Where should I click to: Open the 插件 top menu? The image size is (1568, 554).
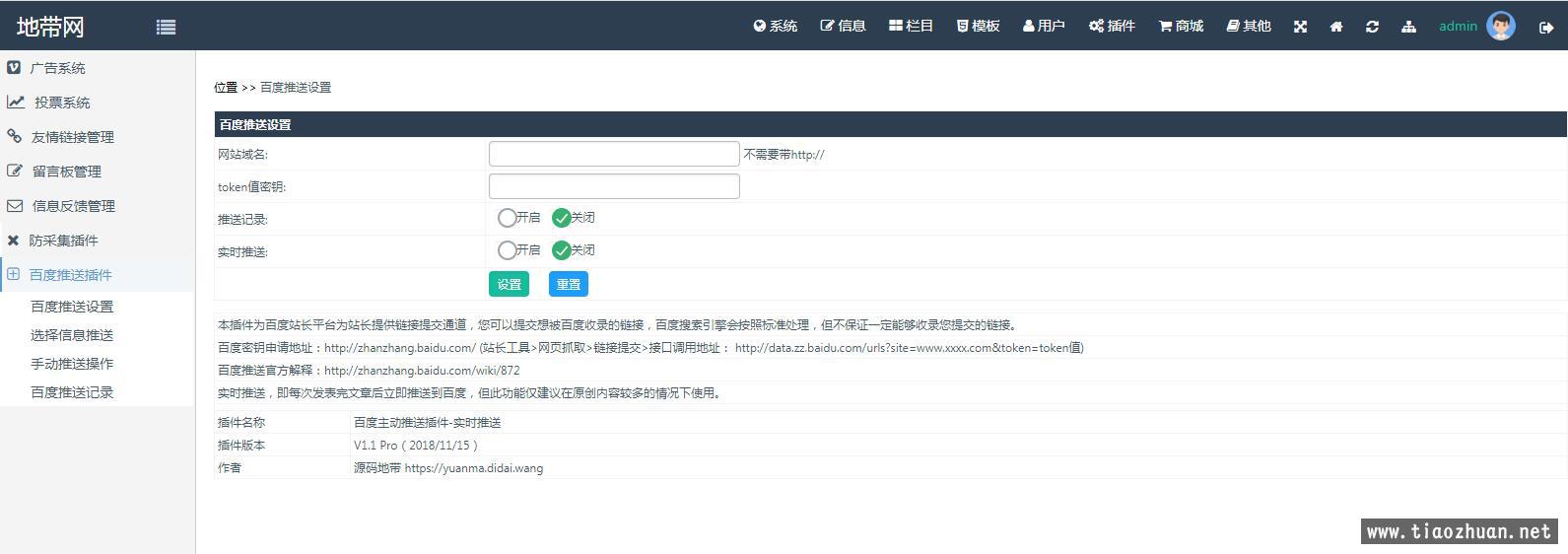(x=1112, y=27)
